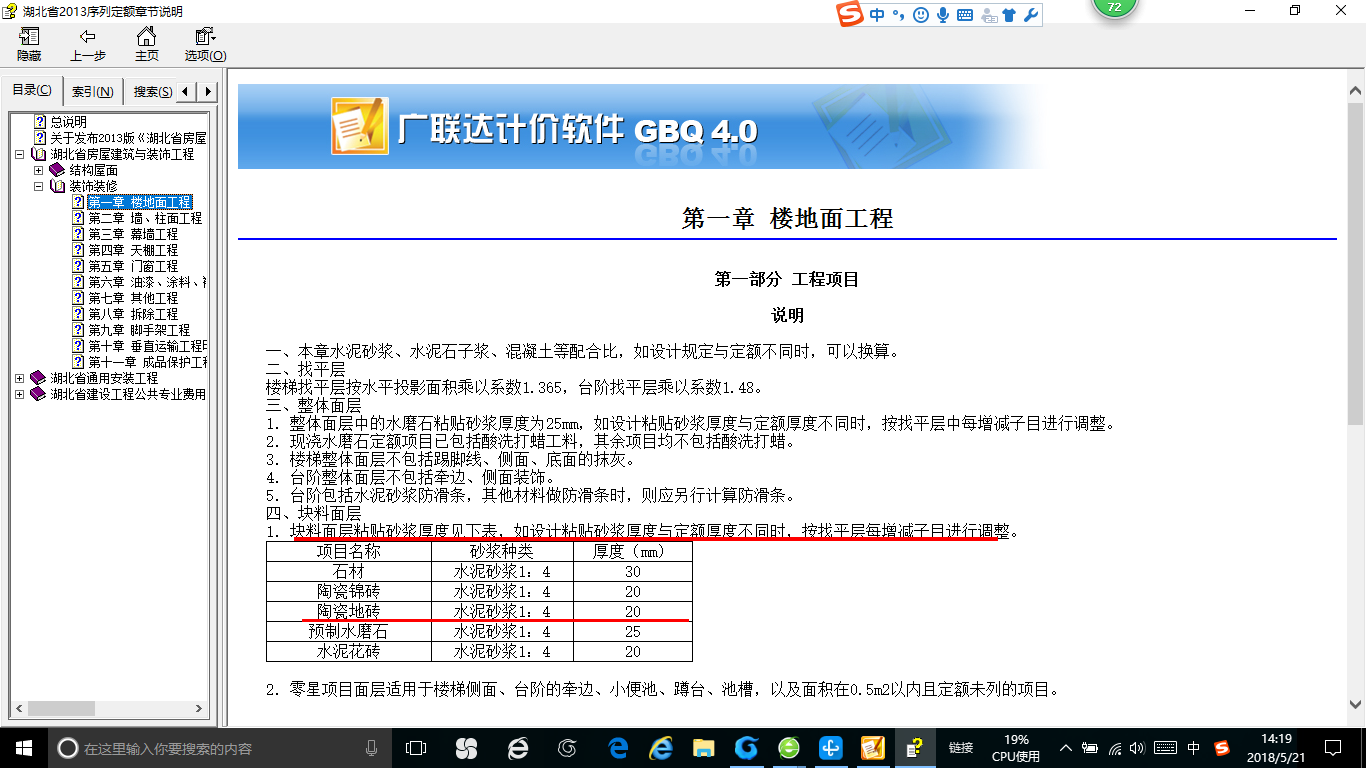Click 装饰装修 tree label

point(93,186)
